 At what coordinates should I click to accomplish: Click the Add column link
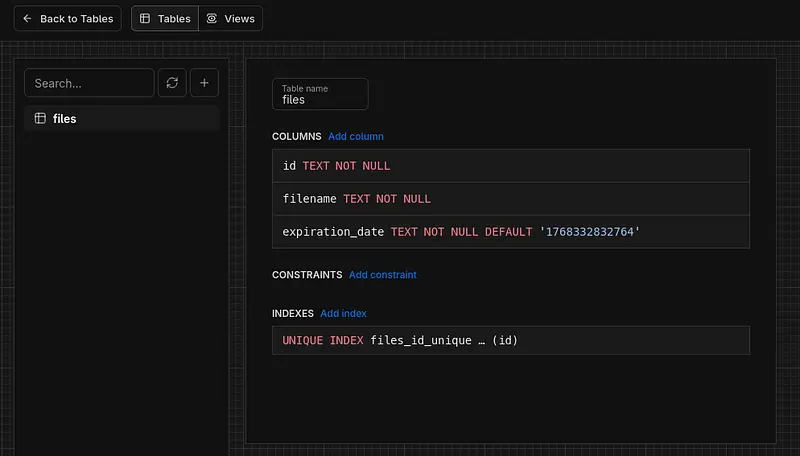[x=355, y=136]
